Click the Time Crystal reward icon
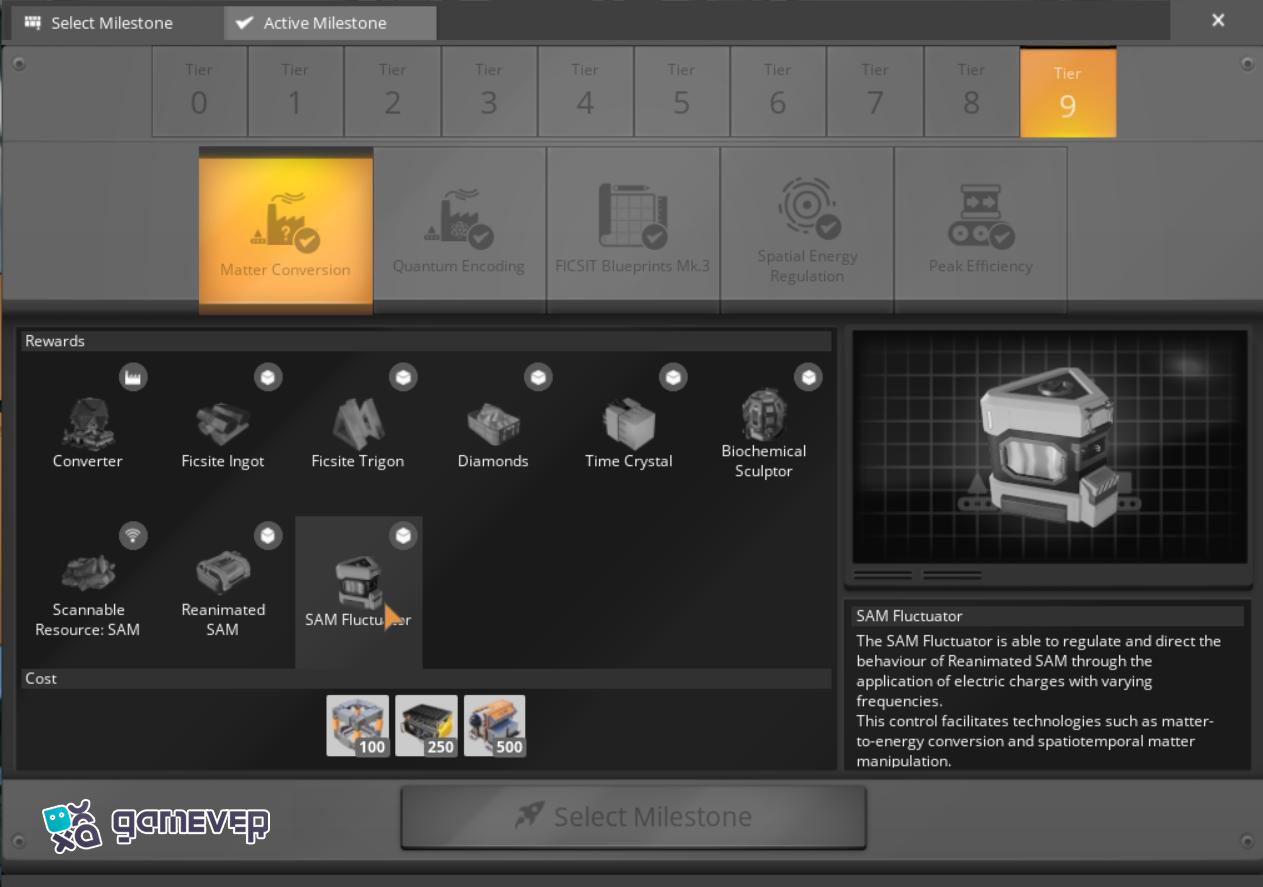 628,424
